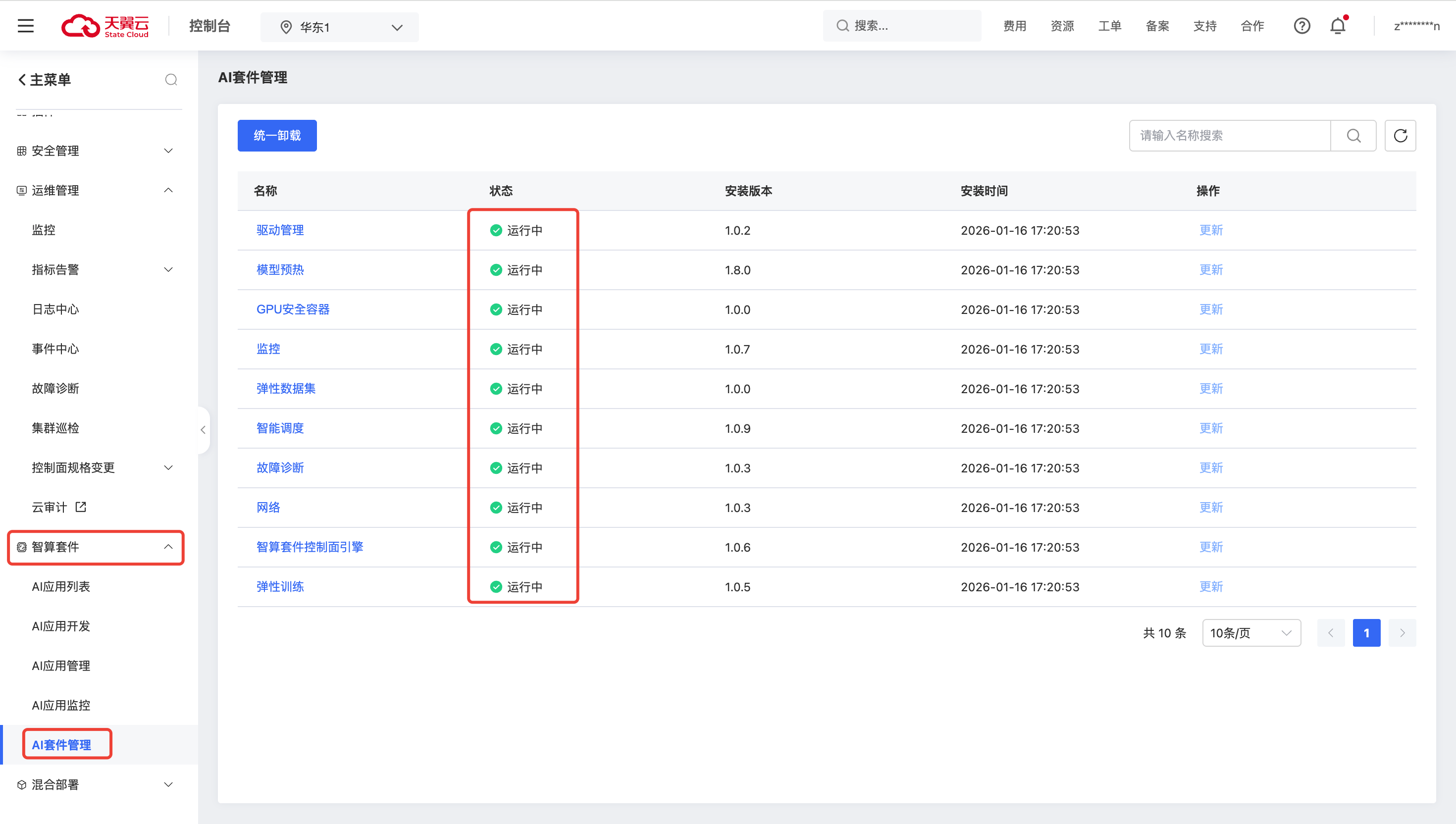Click 更新 for the 驱动管理 row

1211,230
